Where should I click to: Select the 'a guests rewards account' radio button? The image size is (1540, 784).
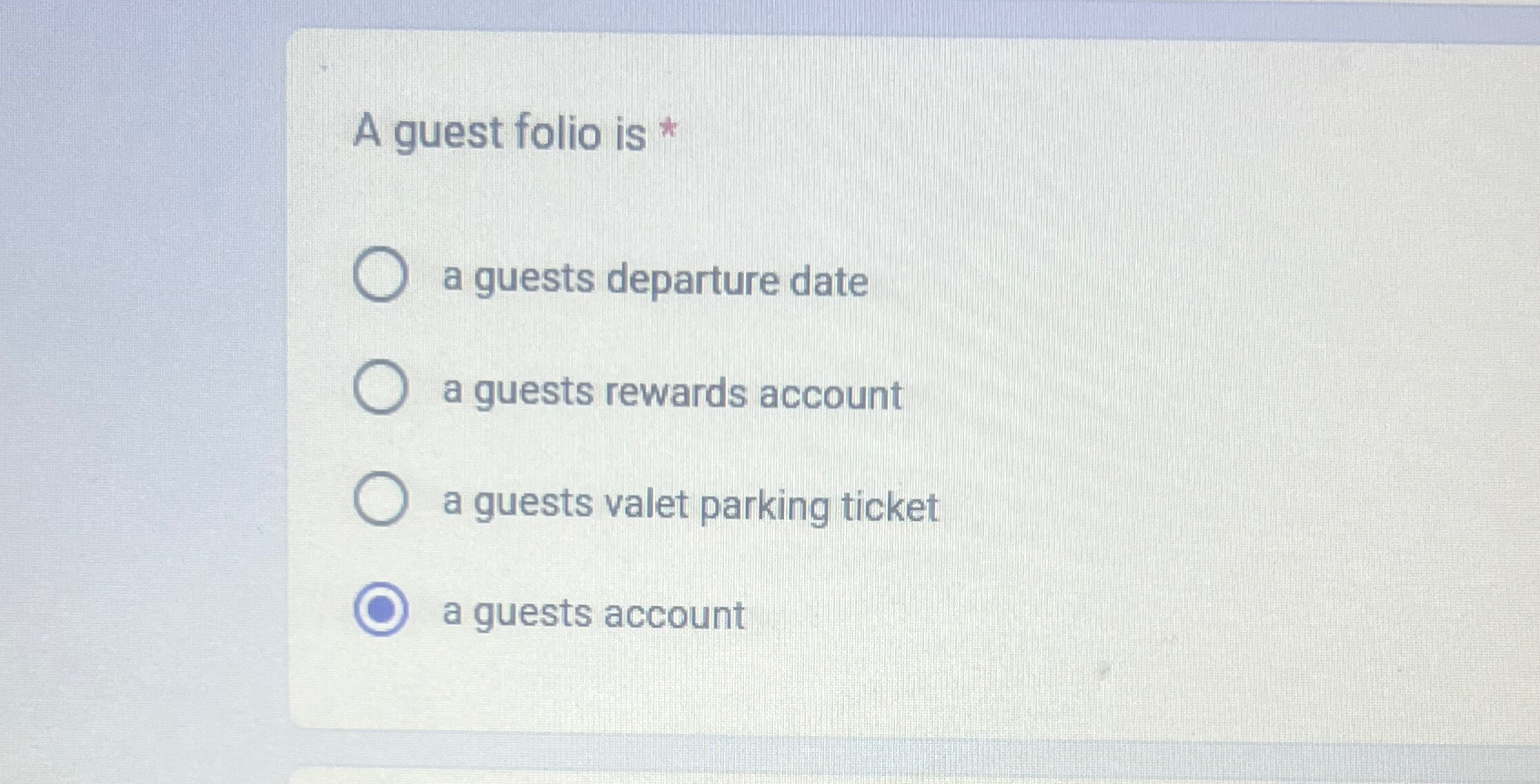coord(379,388)
